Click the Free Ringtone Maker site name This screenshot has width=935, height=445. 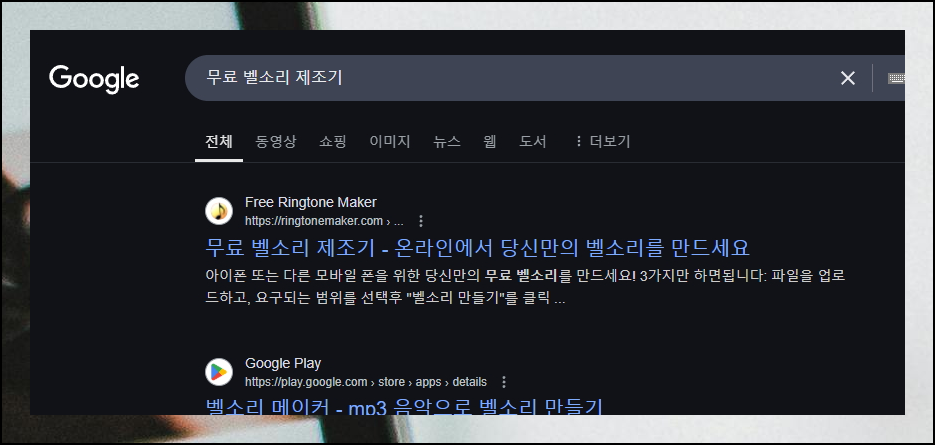[311, 202]
